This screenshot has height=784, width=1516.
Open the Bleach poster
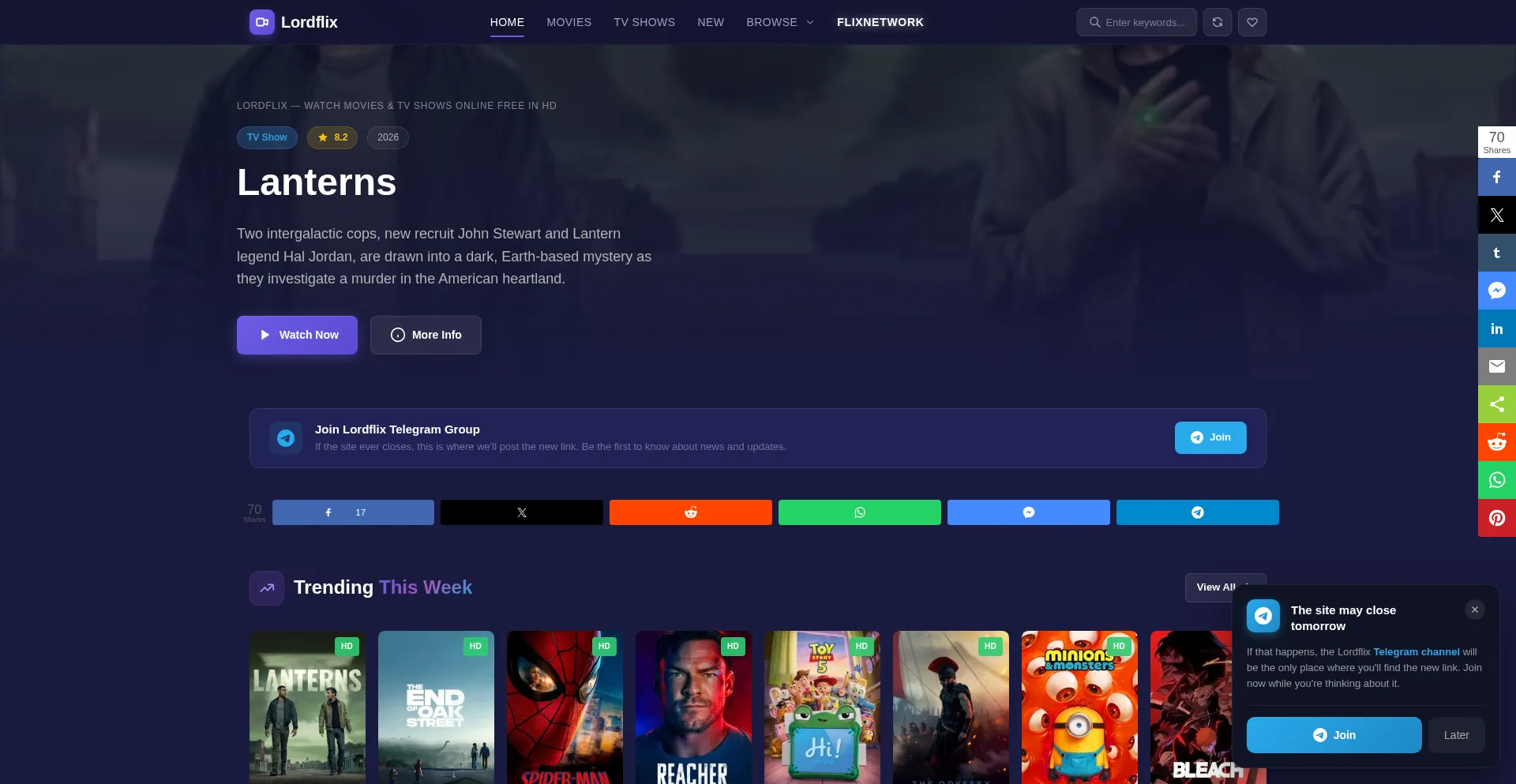(x=1191, y=707)
